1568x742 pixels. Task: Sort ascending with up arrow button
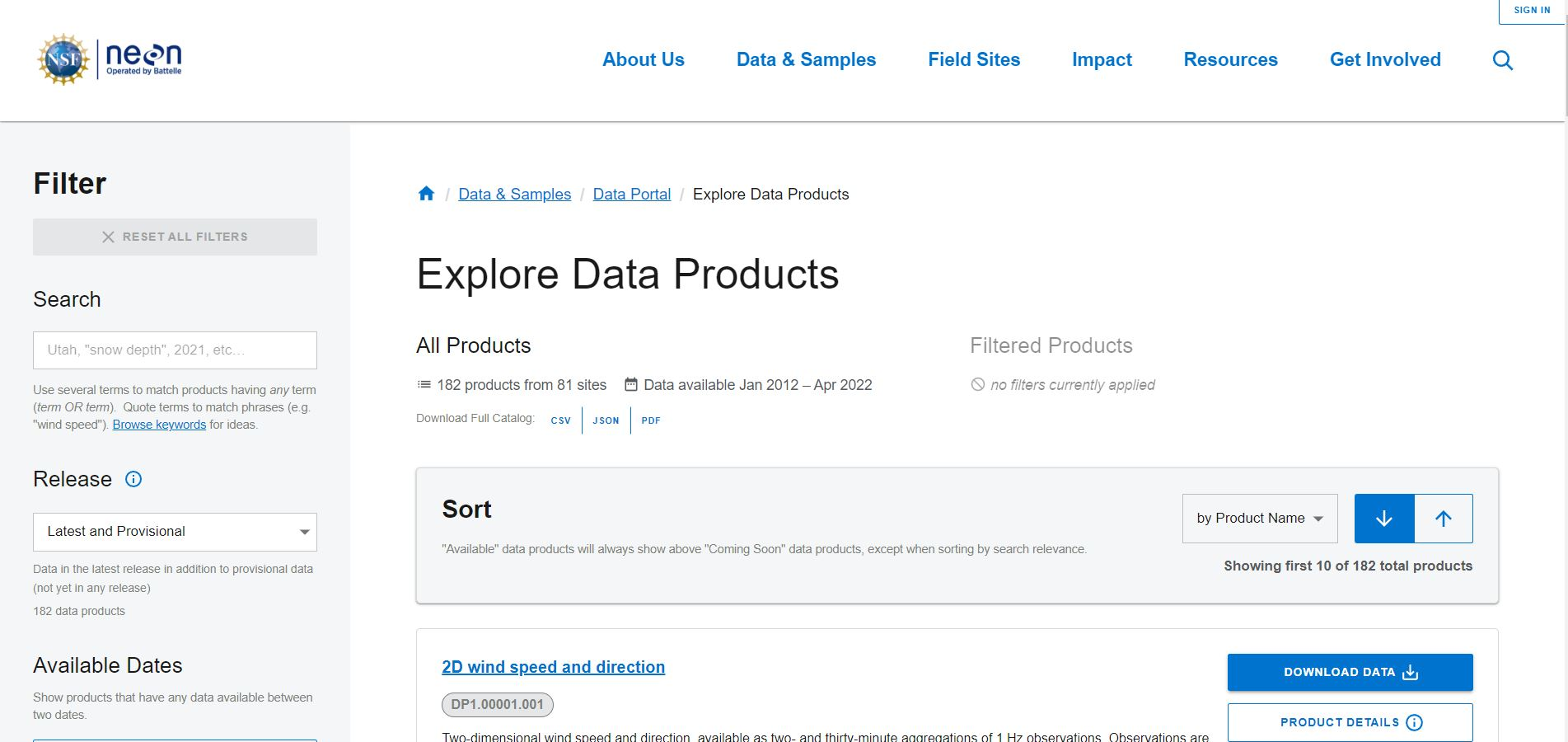pyautogui.click(x=1443, y=519)
